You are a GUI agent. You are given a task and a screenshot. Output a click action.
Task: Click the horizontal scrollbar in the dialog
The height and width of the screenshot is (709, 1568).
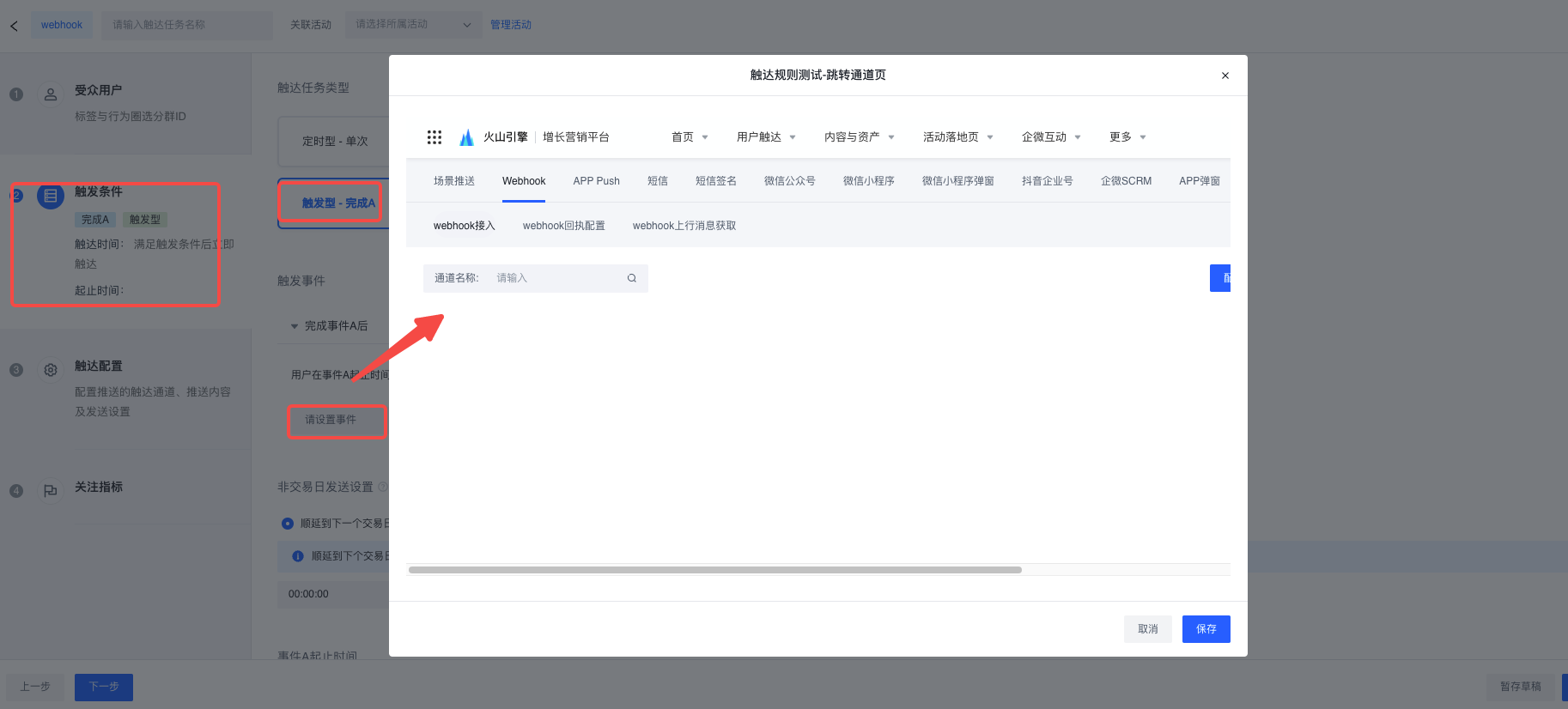tap(715, 570)
